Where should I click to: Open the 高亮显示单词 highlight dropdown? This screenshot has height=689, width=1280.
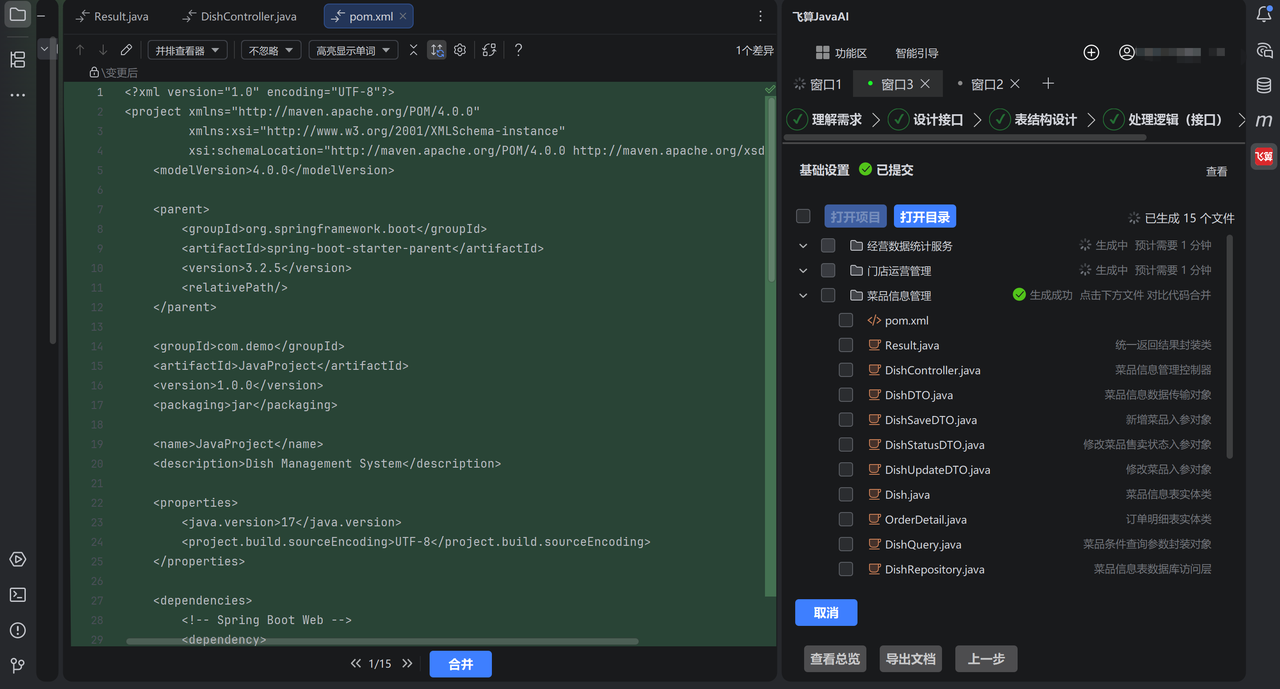(x=354, y=50)
